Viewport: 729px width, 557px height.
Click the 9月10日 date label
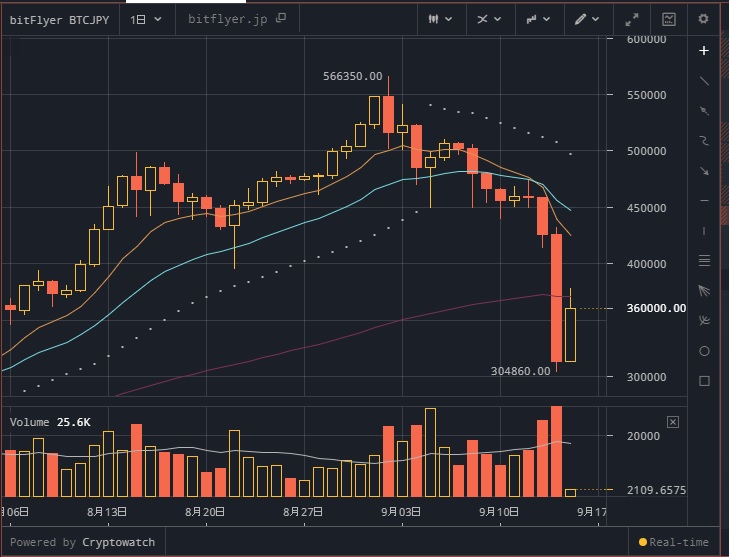(x=499, y=512)
